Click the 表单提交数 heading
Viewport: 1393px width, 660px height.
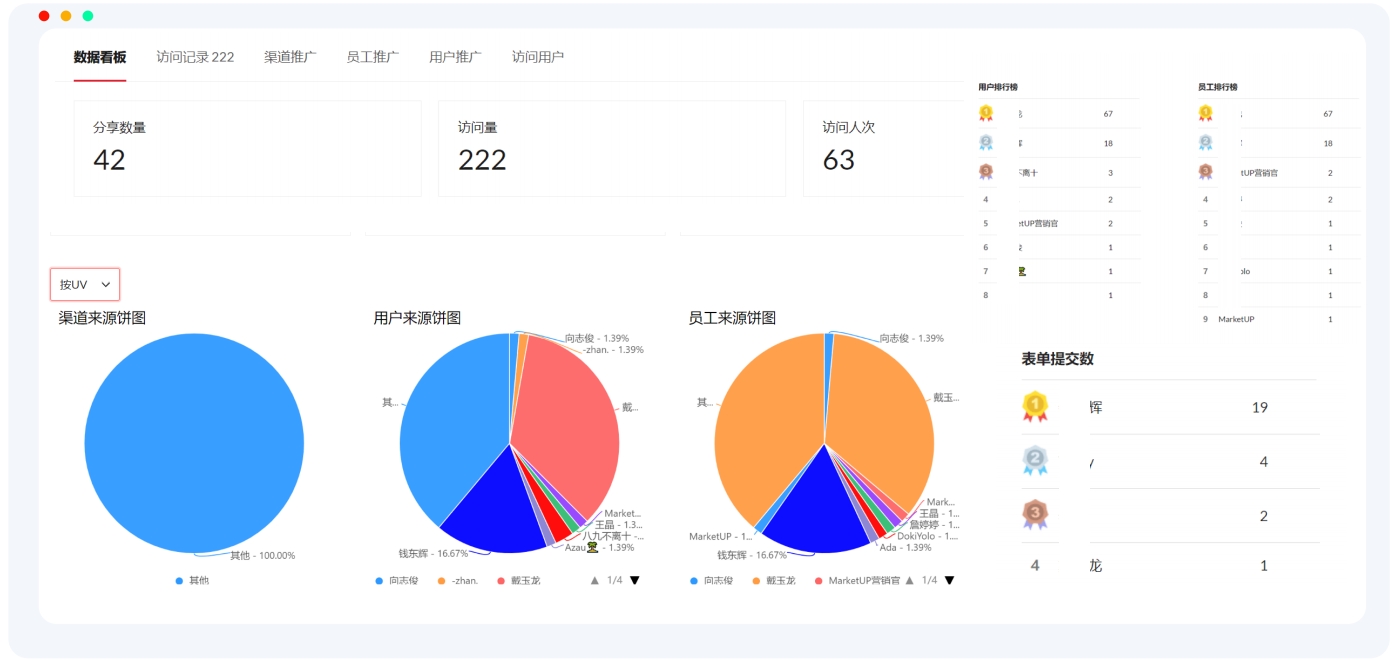1058,359
